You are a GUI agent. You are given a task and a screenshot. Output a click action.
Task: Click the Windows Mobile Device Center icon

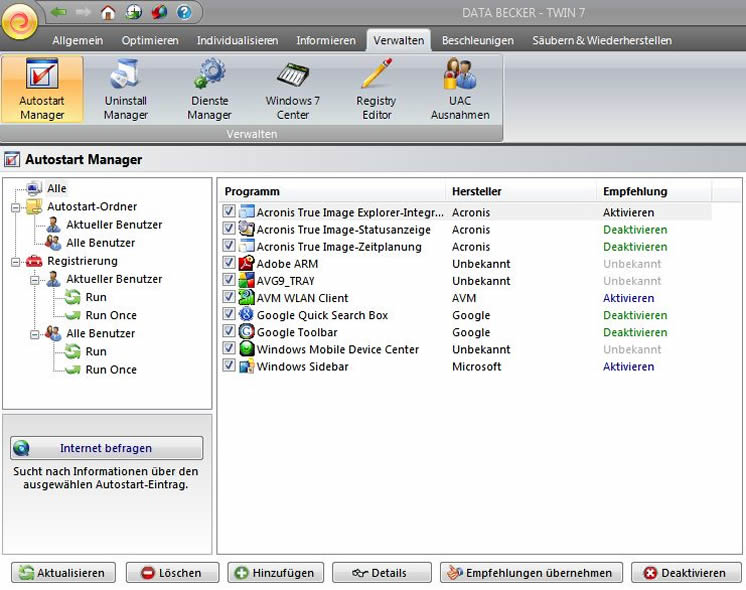(246, 349)
